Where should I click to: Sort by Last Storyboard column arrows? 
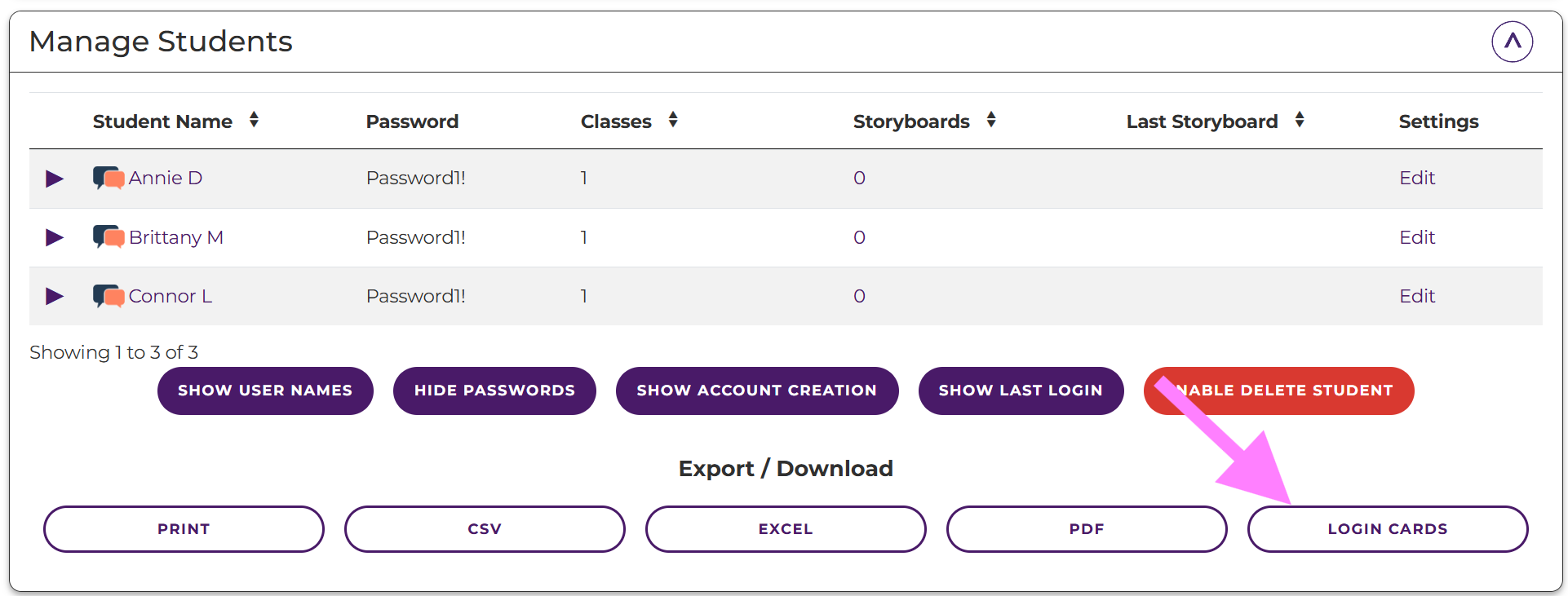point(1300,121)
